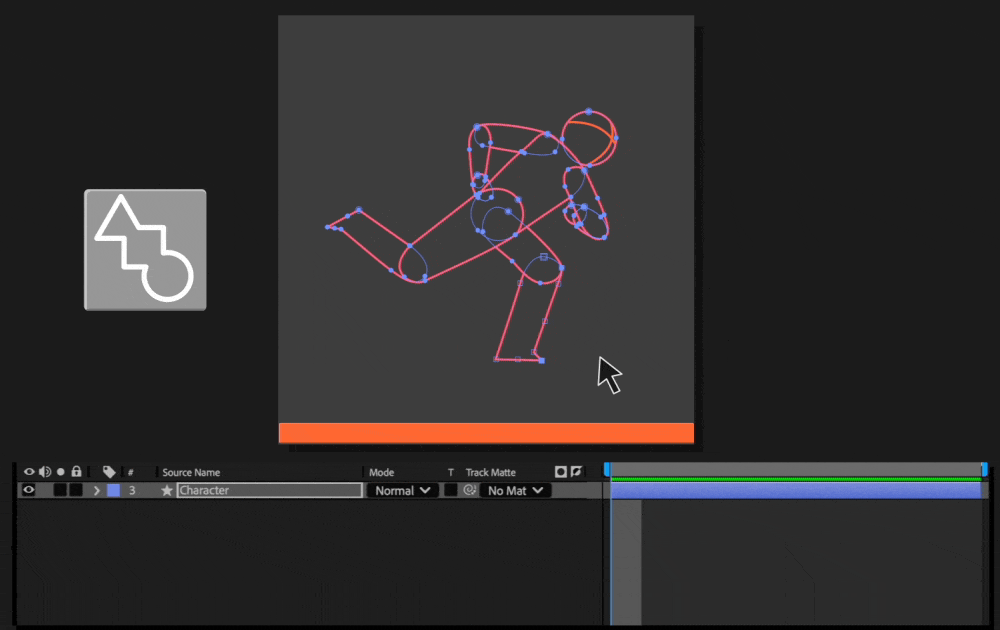Open the No Mat track matte dropdown
The height and width of the screenshot is (630, 1000).
click(x=515, y=490)
